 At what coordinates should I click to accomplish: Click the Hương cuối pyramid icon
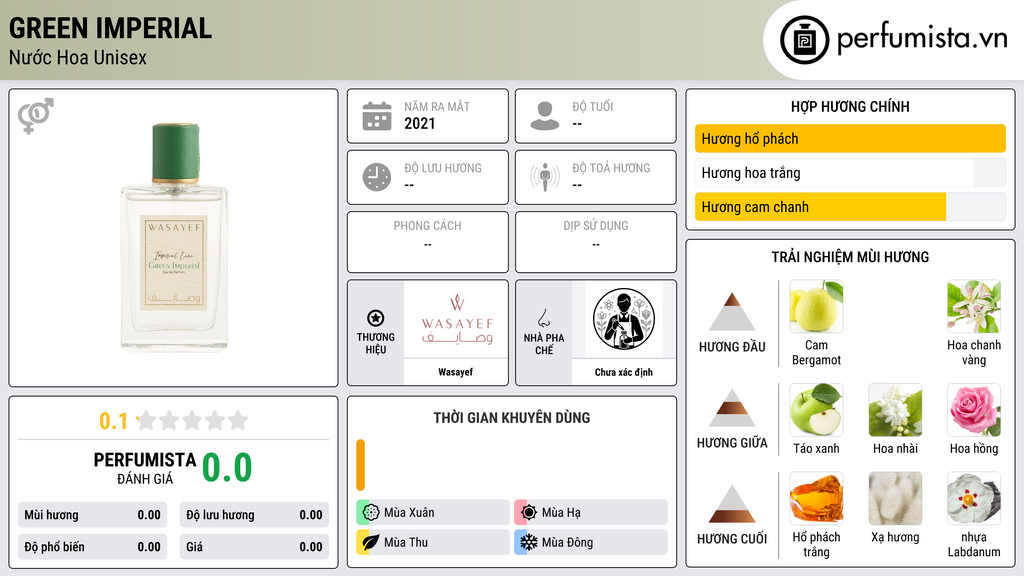click(x=732, y=504)
